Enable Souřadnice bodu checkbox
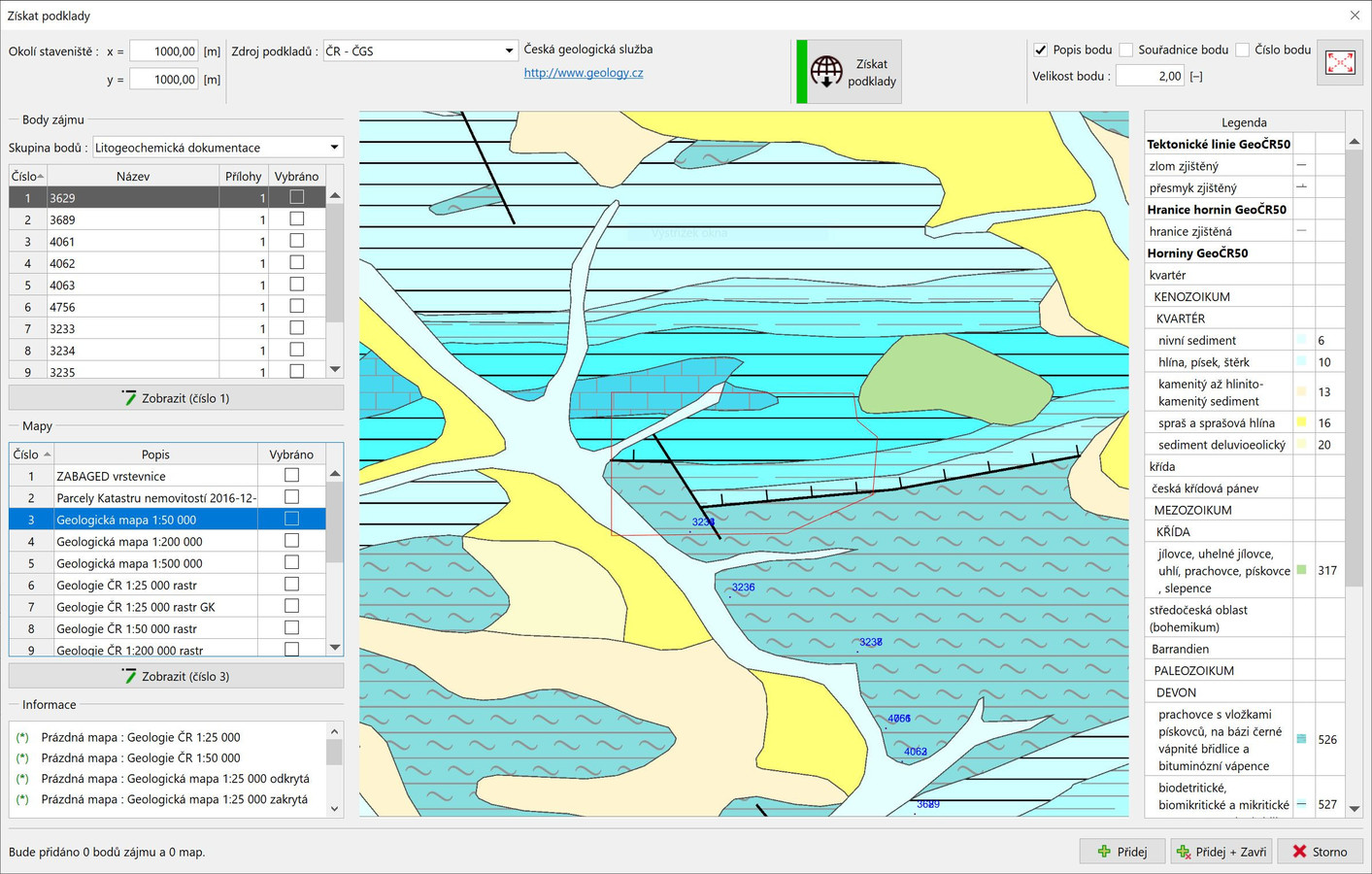Image resolution: width=1372 pixels, height=874 pixels. point(1126,50)
